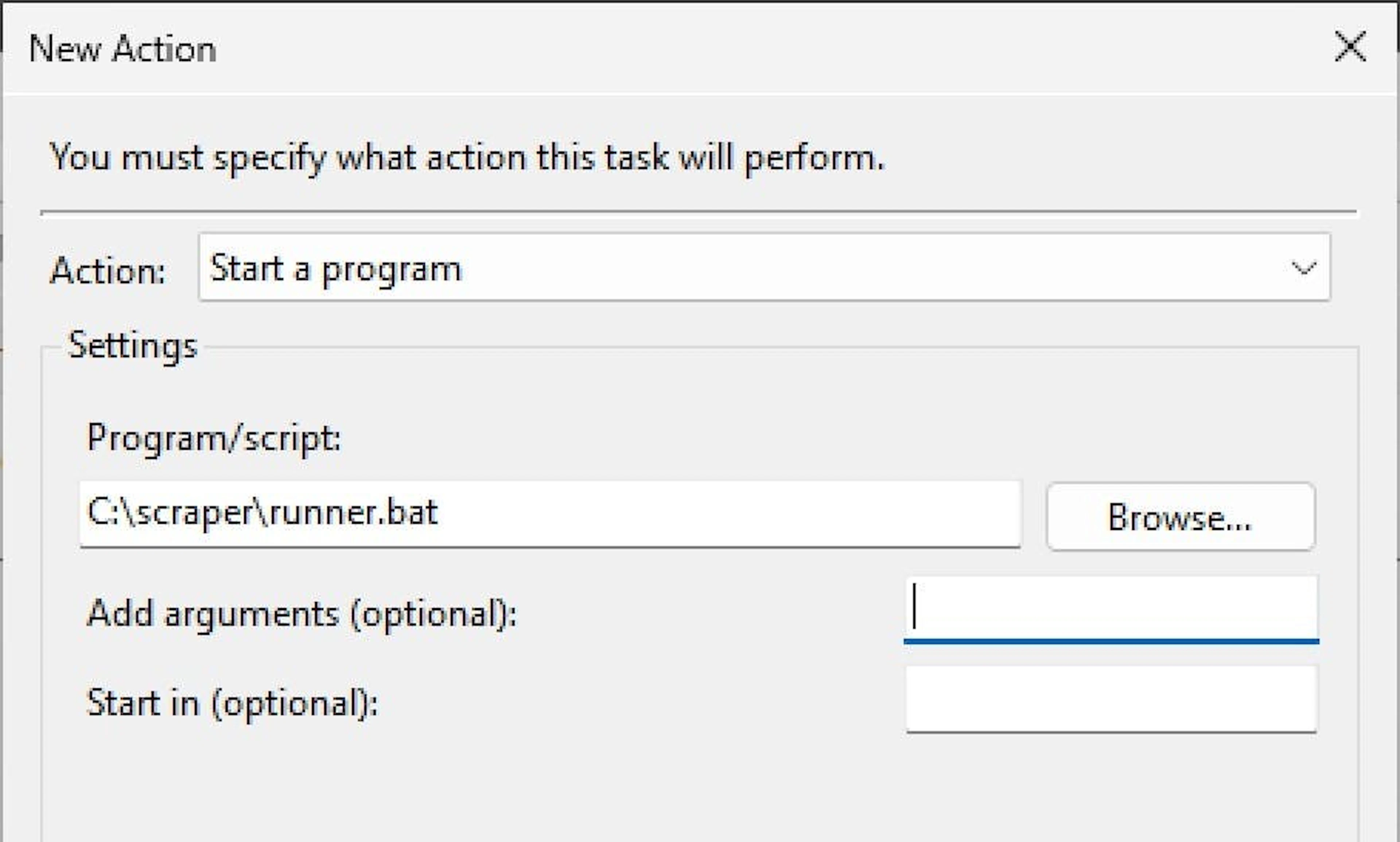This screenshot has width=1400, height=842.
Task: Click the Browse... button
Action: pos(1181,516)
